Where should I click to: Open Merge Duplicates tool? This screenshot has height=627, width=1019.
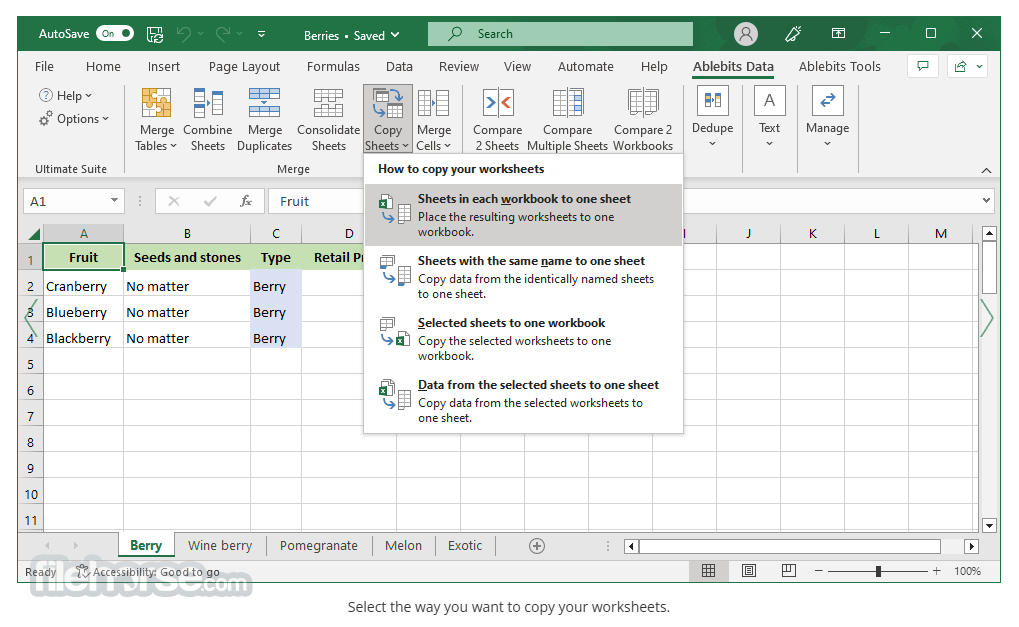coord(264,120)
